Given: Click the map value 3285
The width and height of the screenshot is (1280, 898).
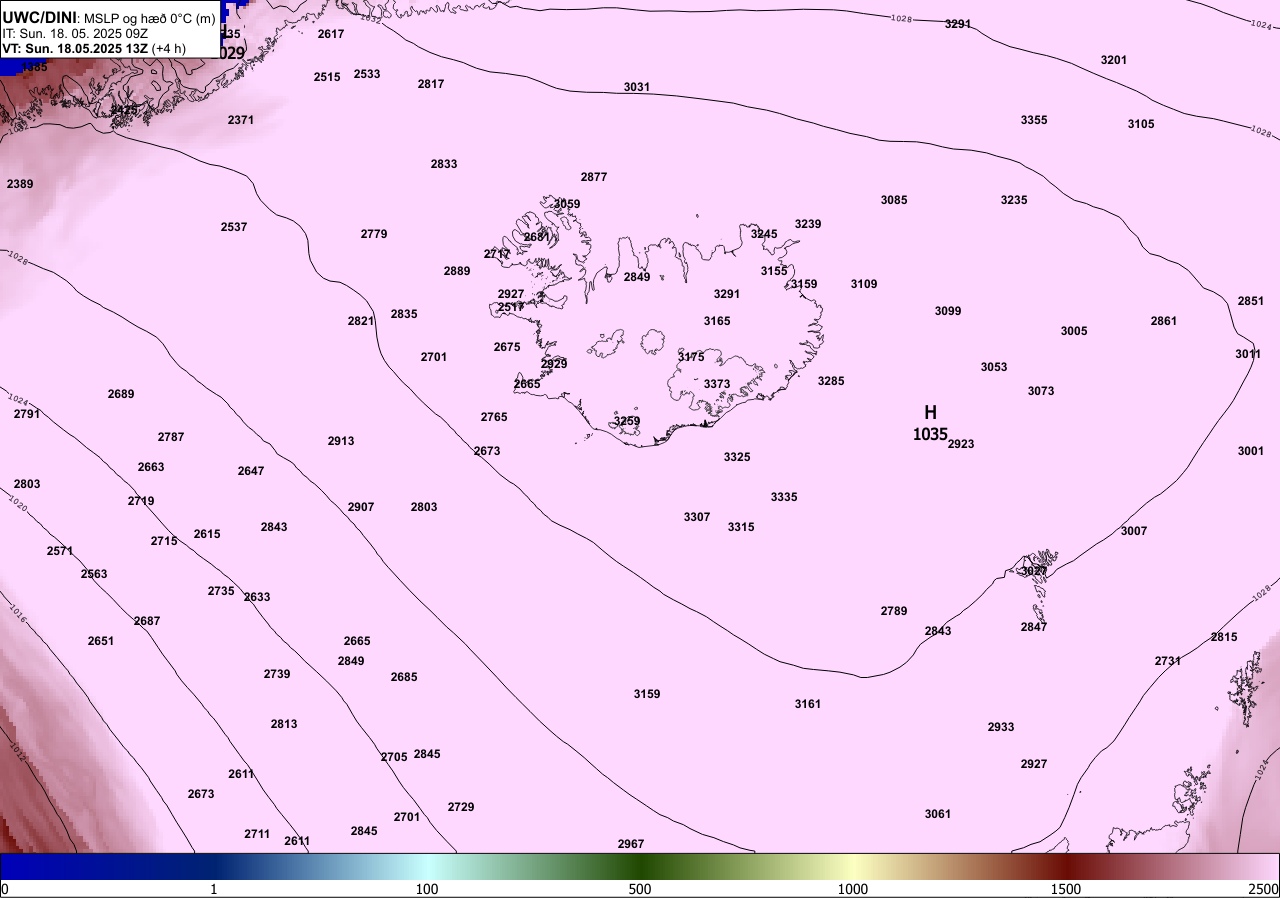Looking at the screenshot, I should (x=831, y=381).
